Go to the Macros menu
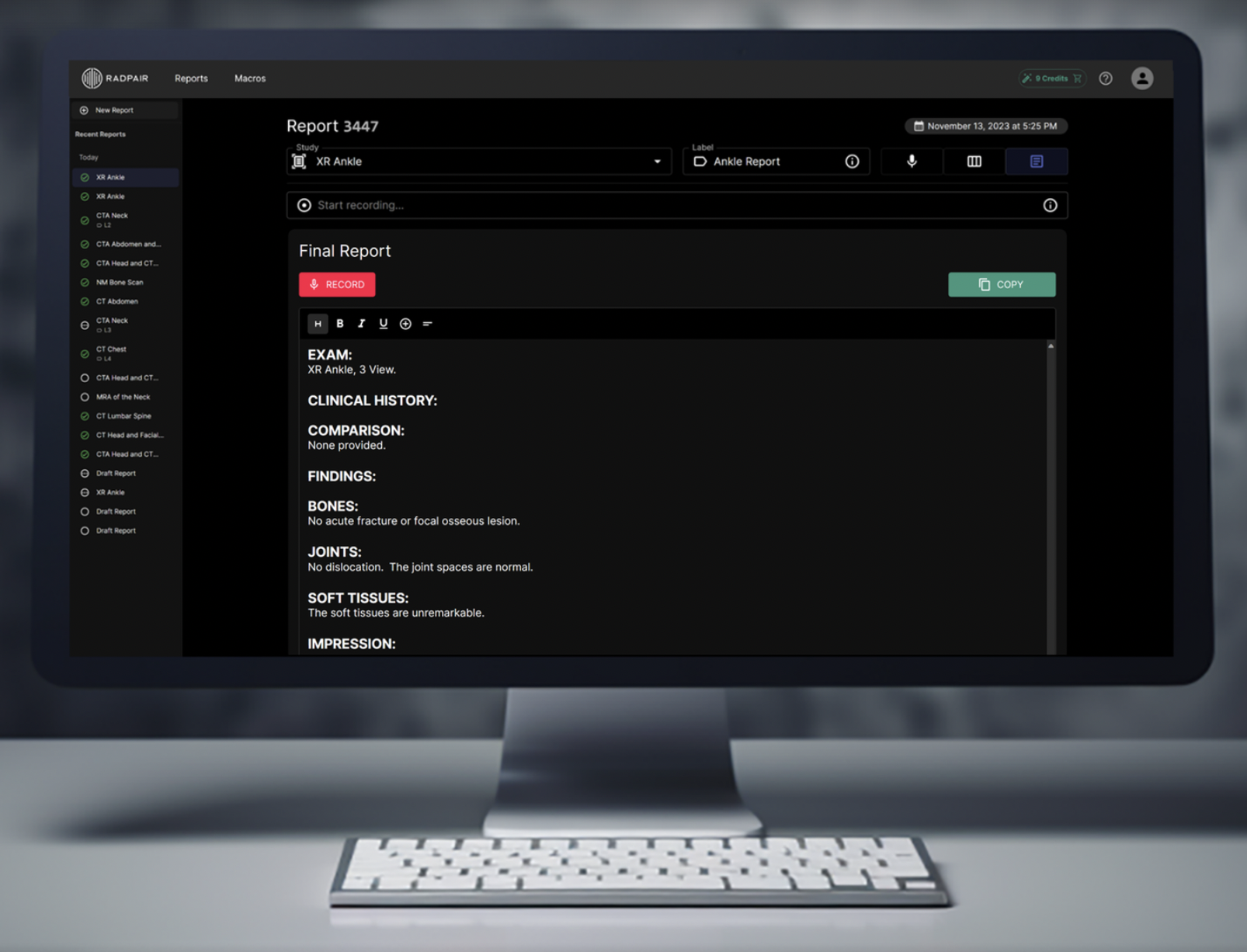Viewport: 1247px width, 952px height. (250, 78)
